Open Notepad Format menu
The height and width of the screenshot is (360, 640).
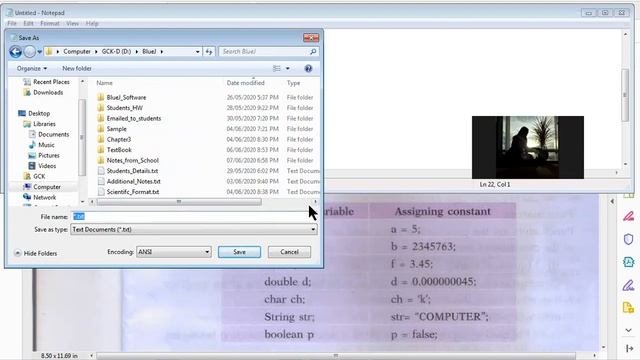50,24
